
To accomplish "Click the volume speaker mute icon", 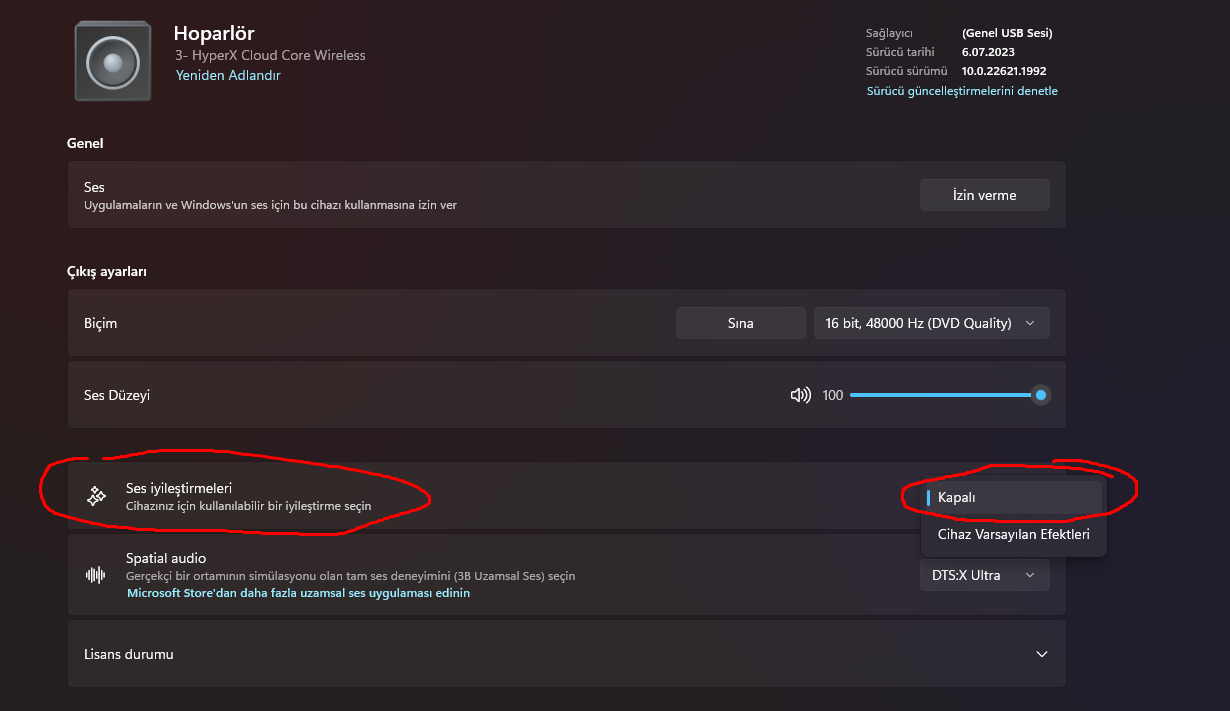I will tap(800, 395).
